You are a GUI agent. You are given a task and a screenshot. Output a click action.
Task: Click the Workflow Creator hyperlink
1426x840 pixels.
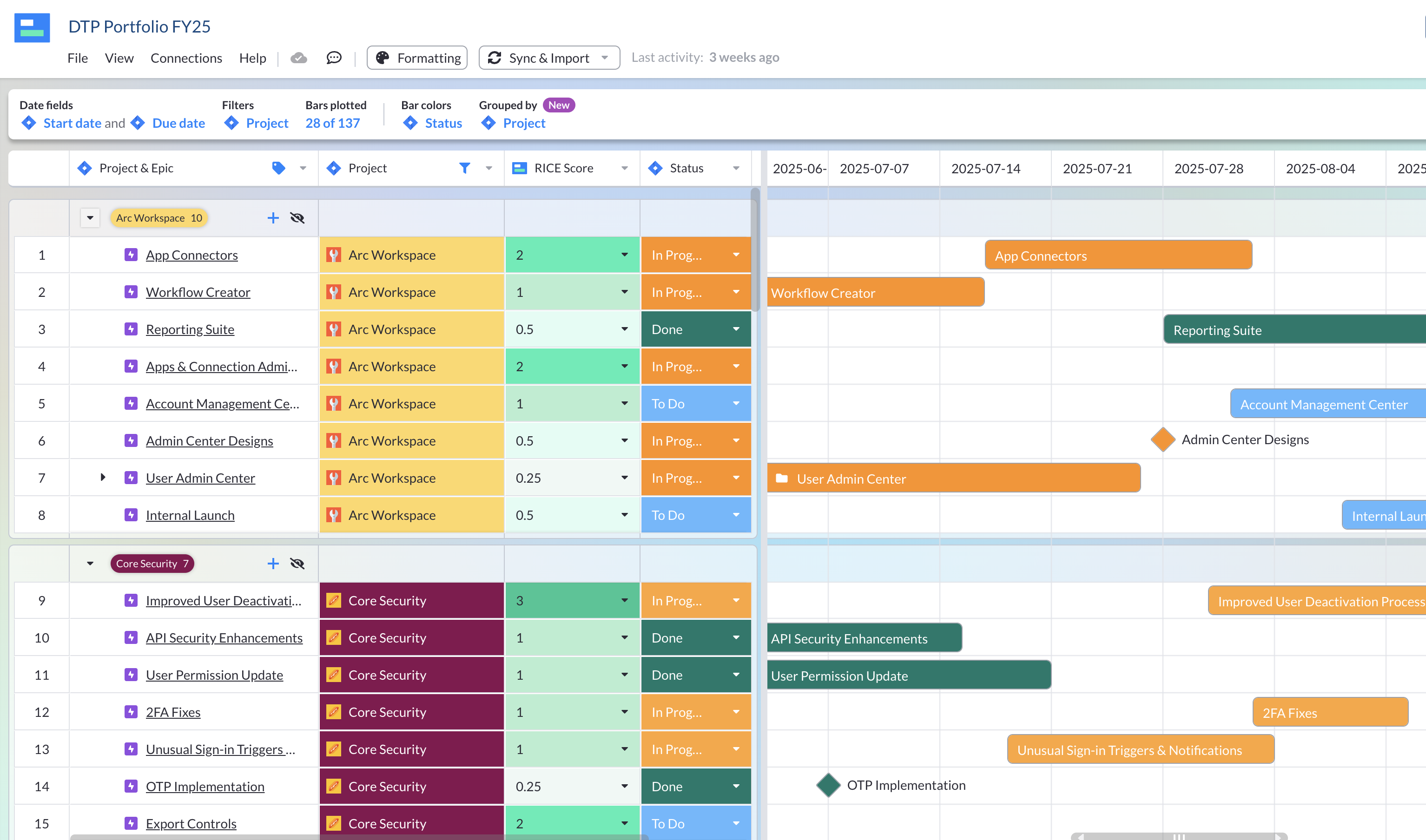click(198, 291)
